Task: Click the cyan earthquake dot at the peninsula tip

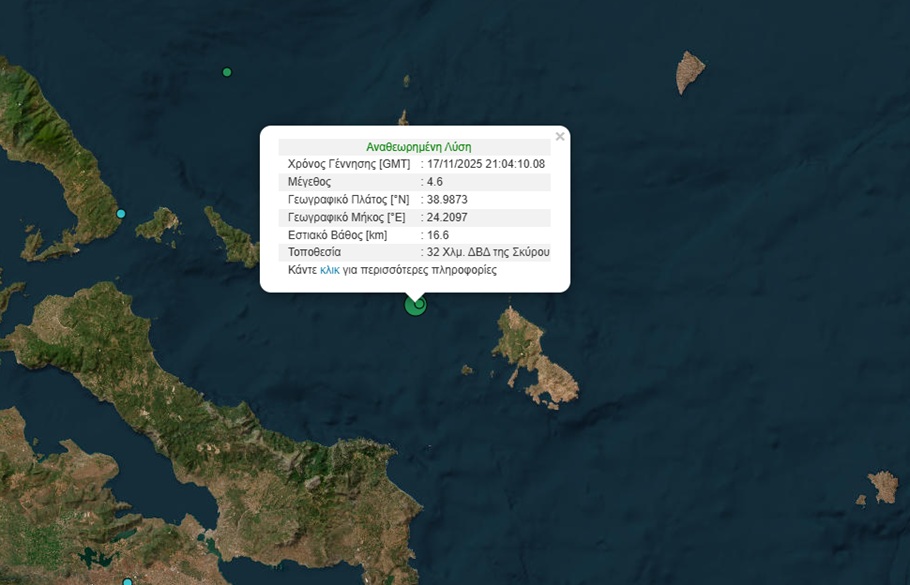Action: coord(121,214)
